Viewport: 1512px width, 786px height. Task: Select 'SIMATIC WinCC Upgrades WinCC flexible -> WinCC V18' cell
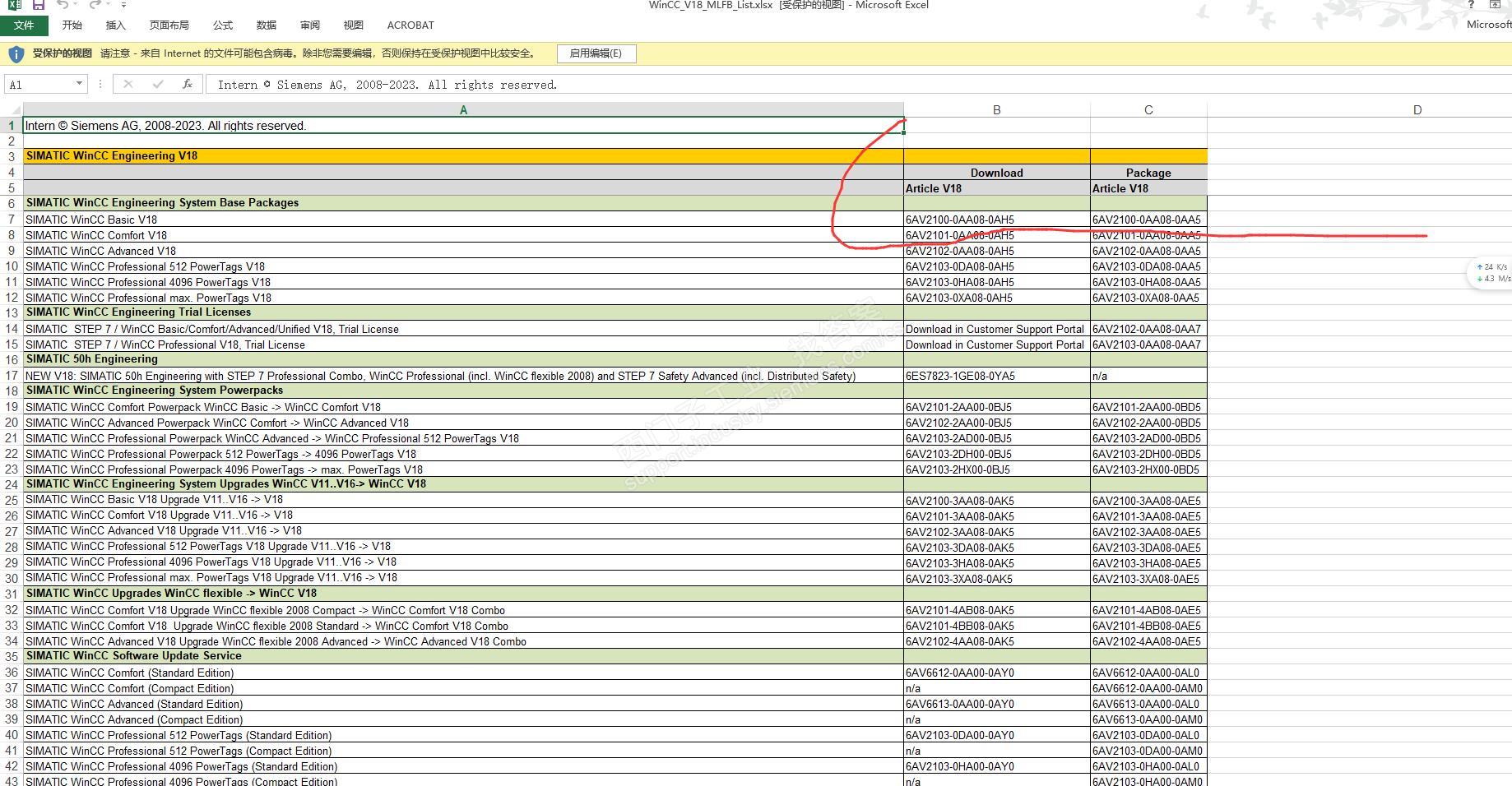463,594
